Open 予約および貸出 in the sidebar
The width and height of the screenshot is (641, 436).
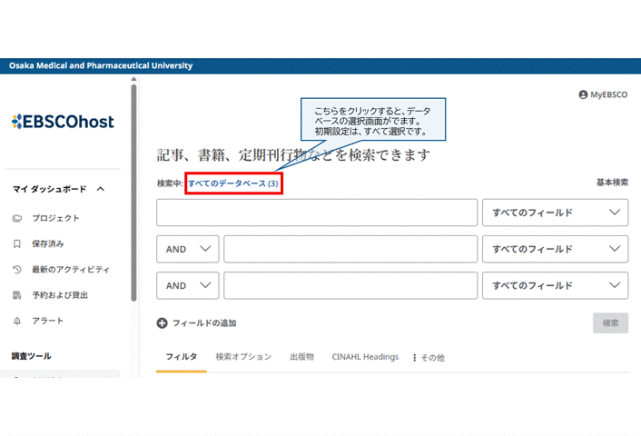[x=60, y=295]
